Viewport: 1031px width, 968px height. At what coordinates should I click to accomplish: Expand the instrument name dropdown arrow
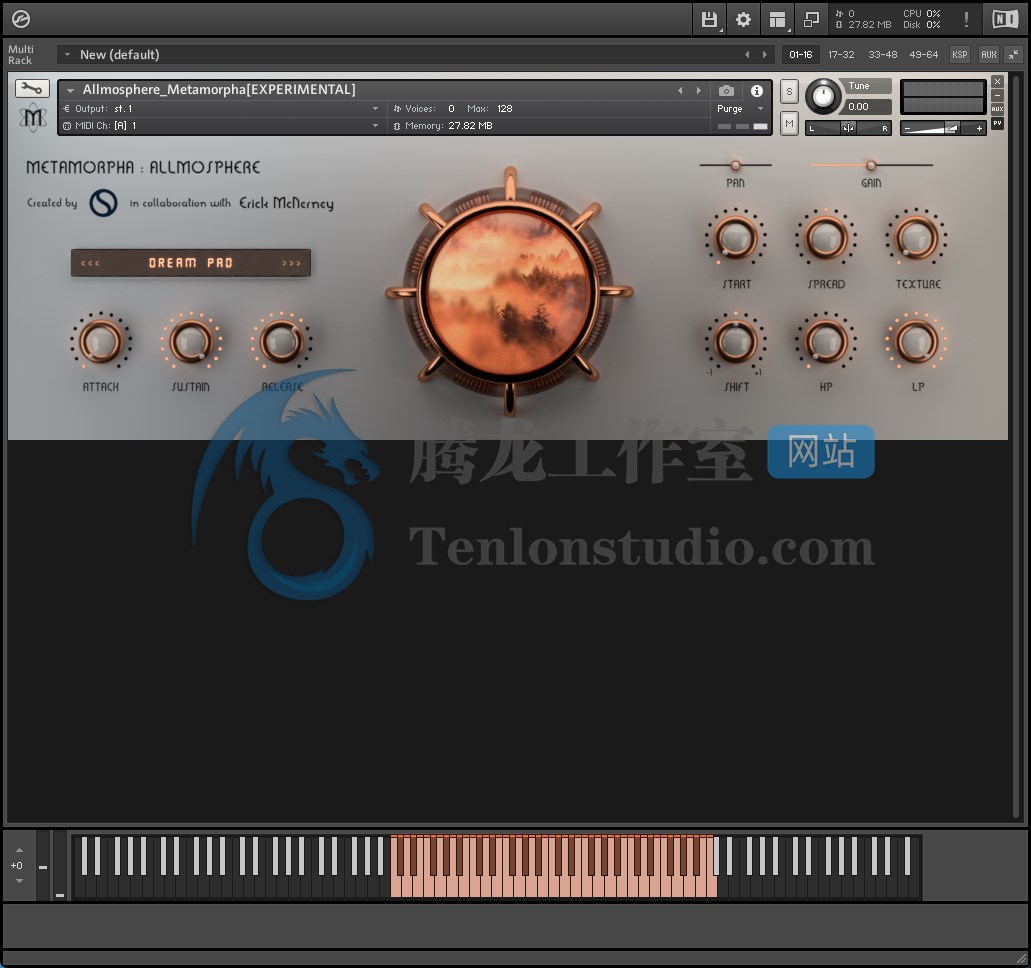(70, 91)
